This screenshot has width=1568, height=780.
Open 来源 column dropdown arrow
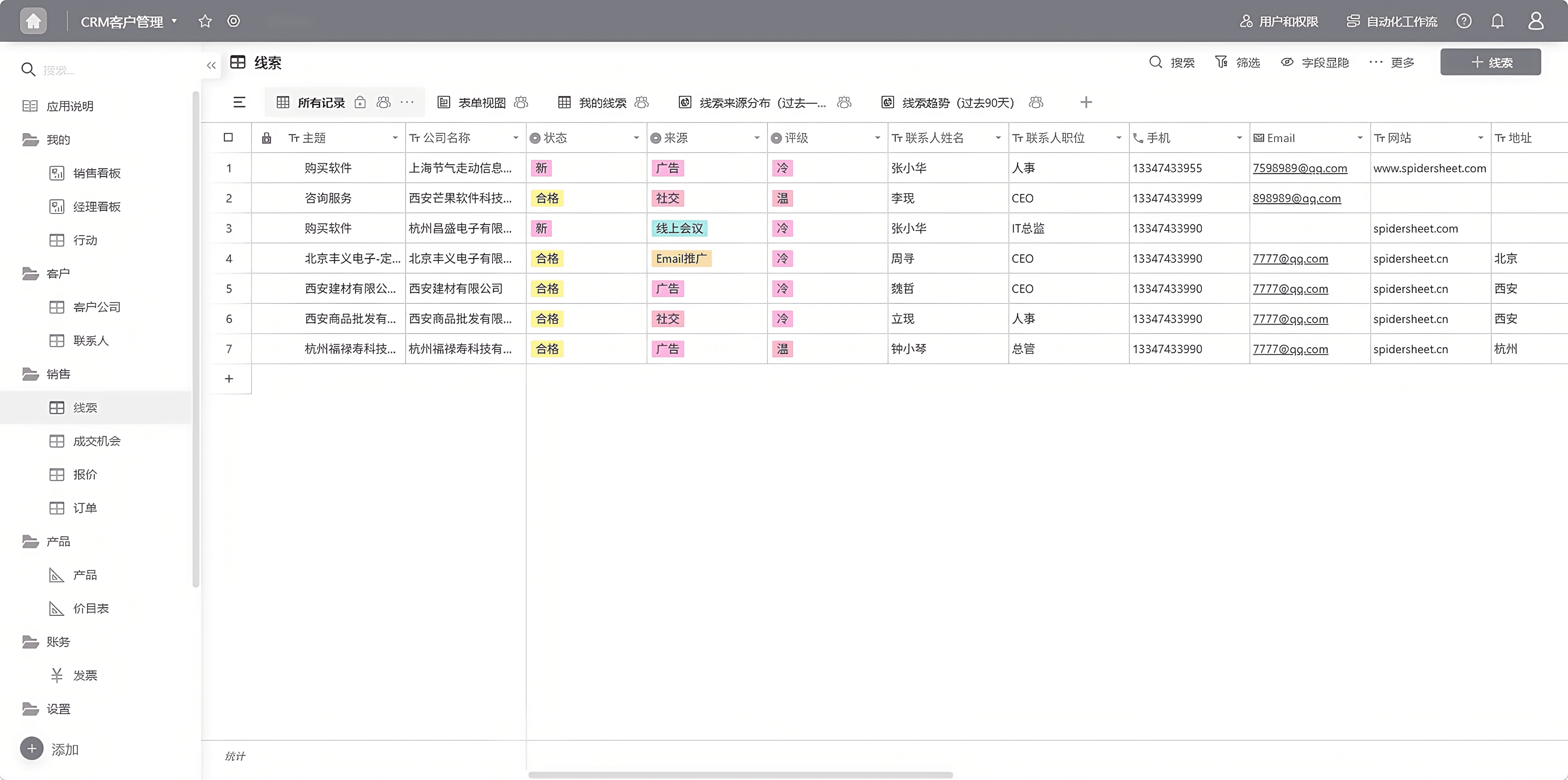[757, 138]
